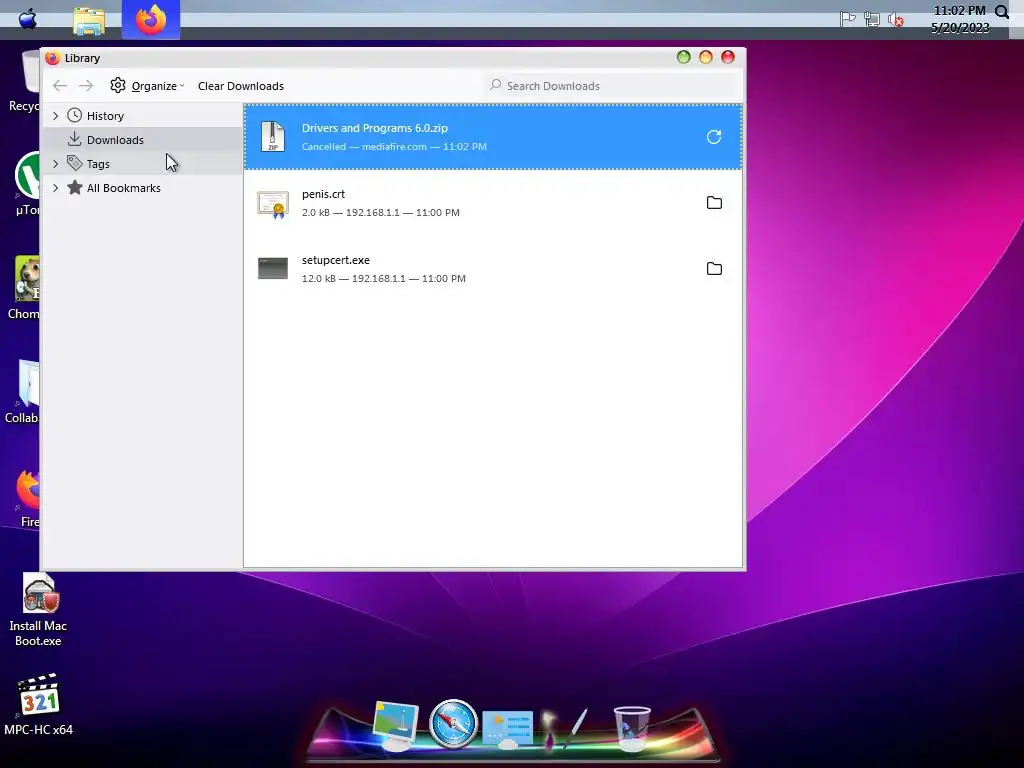Show penis.crt in its containing folder
The height and width of the screenshot is (768, 1024).
tap(714, 202)
